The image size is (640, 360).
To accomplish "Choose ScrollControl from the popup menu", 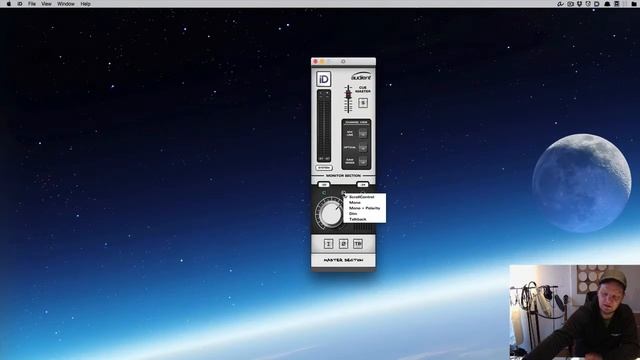I will point(364,197).
